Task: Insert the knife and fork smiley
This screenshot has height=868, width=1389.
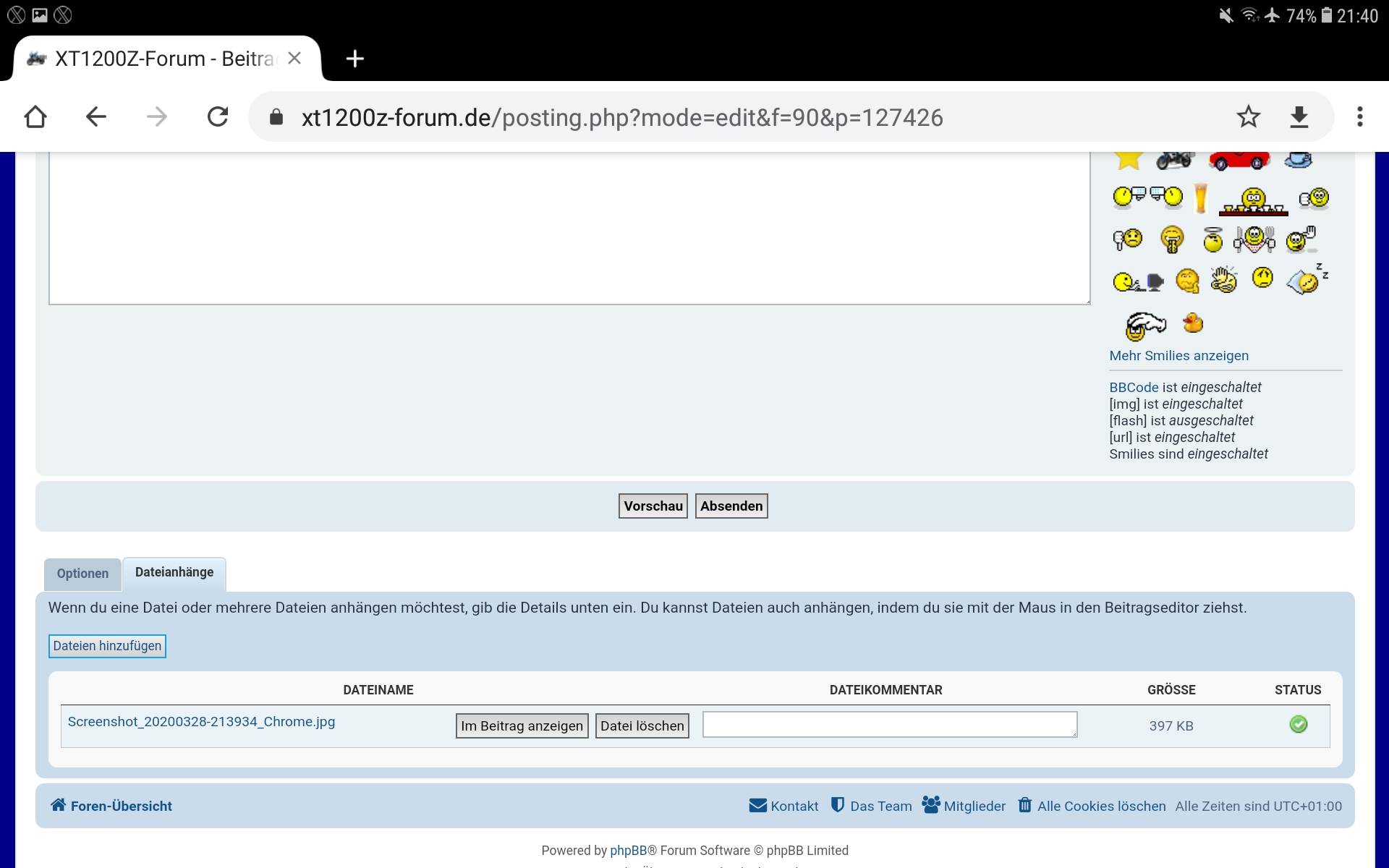Action: click(1254, 239)
